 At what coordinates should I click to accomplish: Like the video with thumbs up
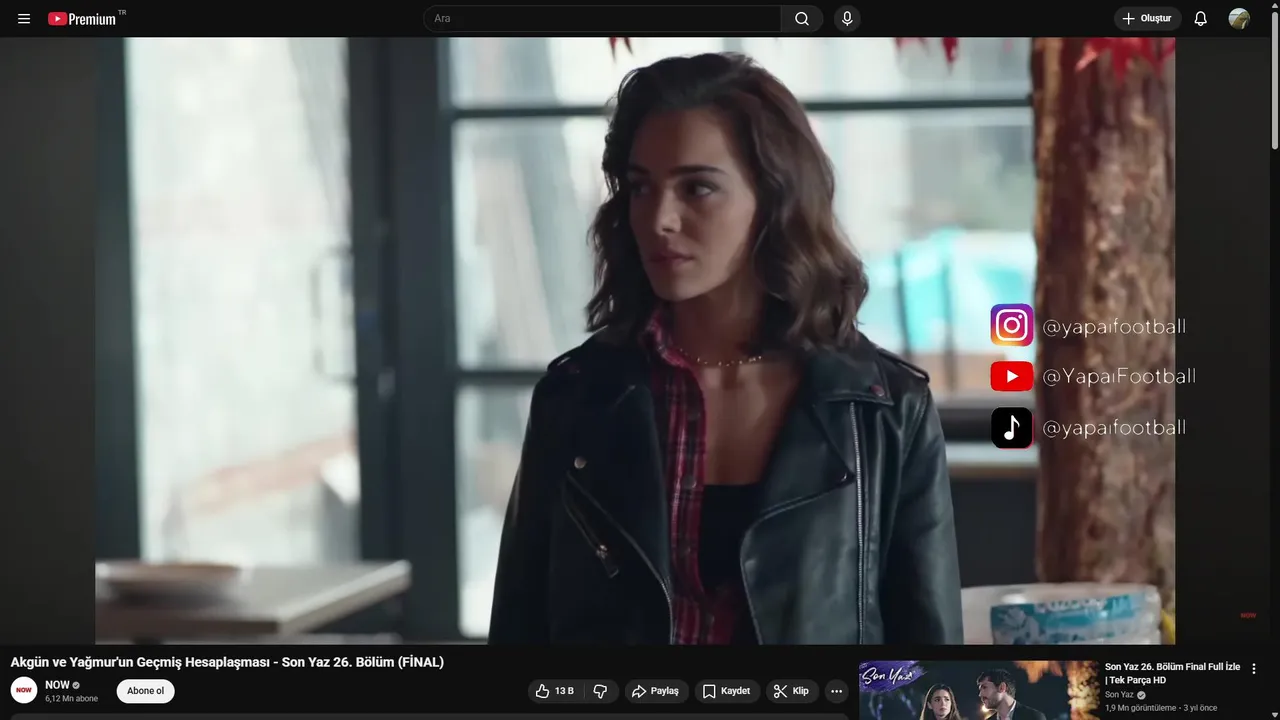pyautogui.click(x=556, y=691)
